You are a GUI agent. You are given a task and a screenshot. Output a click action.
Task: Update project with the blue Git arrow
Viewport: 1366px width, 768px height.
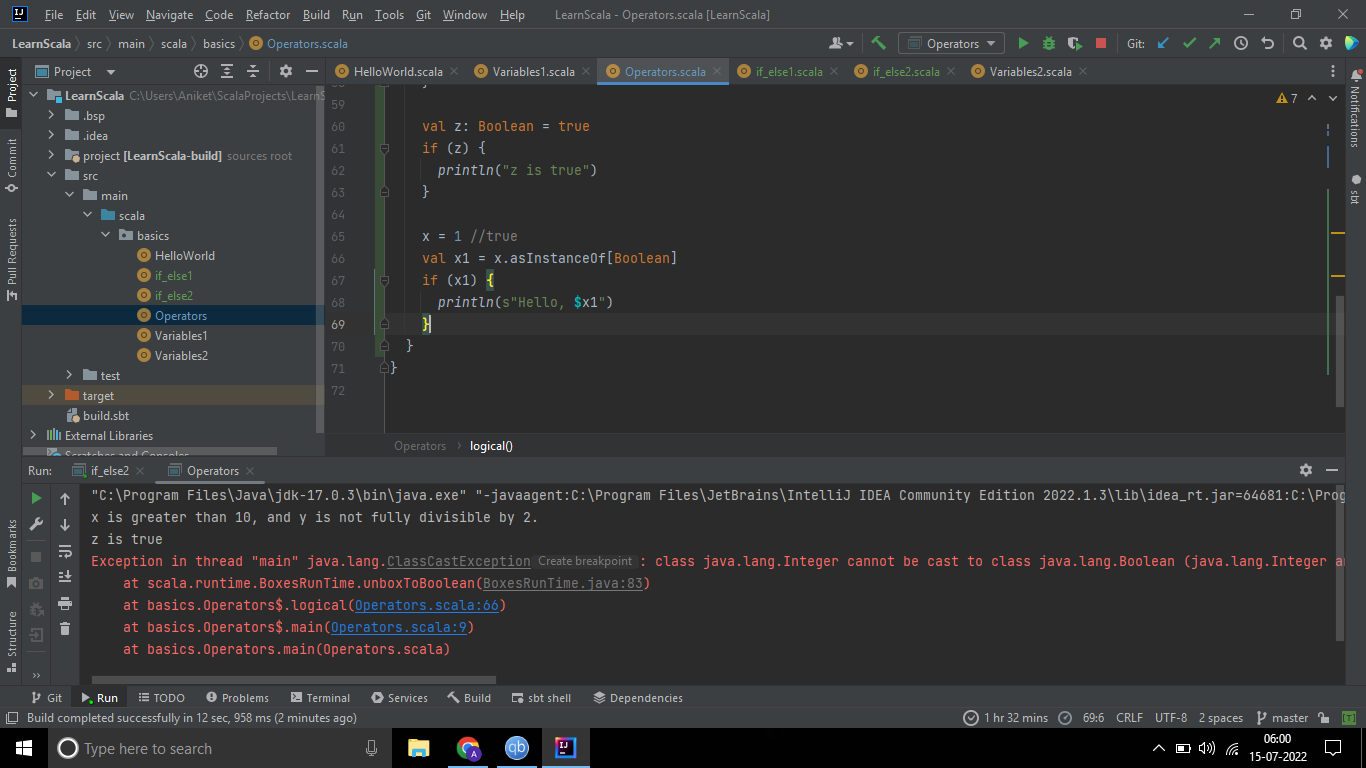click(x=1163, y=43)
